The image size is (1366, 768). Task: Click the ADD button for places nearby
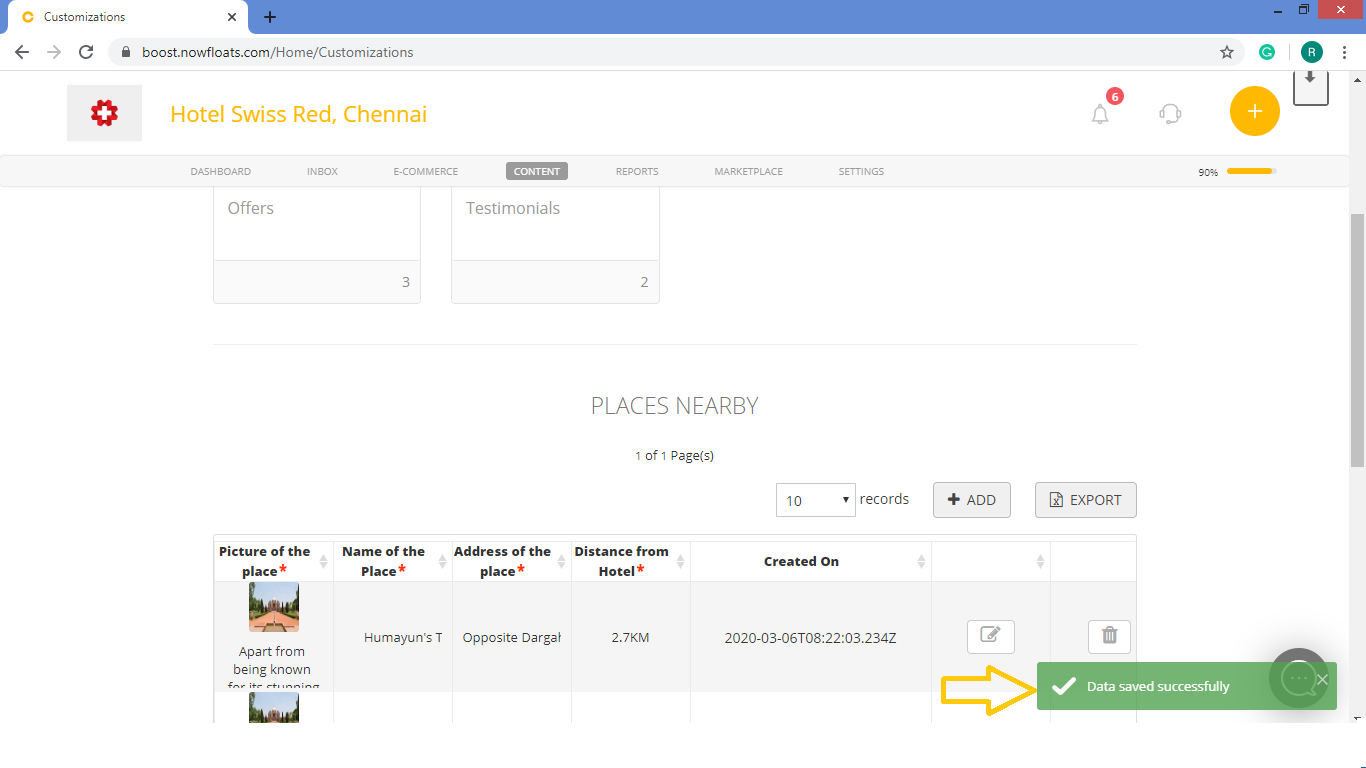coord(972,500)
